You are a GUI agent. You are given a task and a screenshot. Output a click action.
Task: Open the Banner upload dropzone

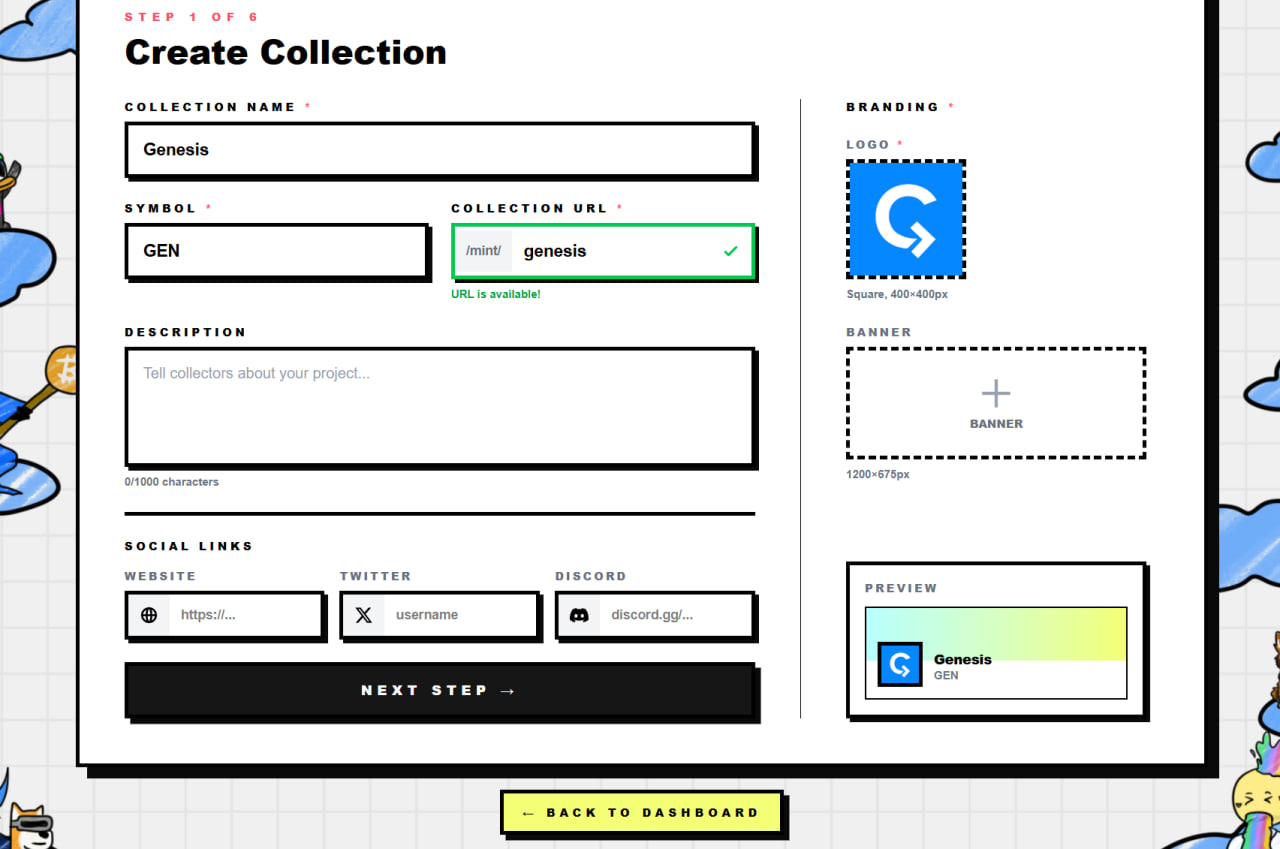click(x=996, y=403)
